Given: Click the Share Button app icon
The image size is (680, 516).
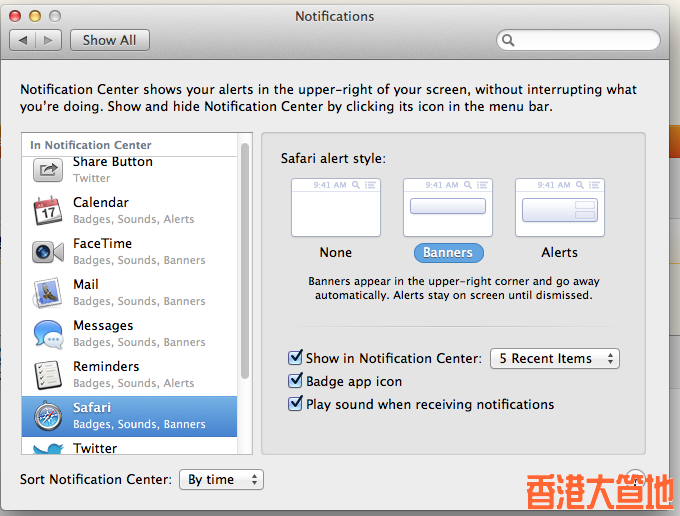Looking at the screenshot, I should pyautogui.click(x=48, y=170).
